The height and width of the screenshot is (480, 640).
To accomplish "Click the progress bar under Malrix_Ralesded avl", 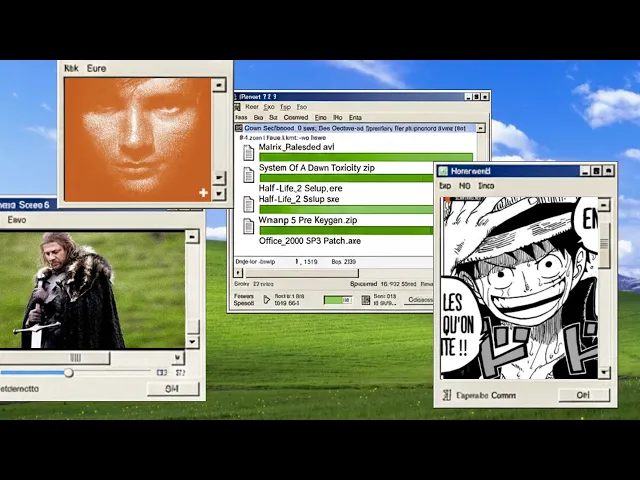I will tap(366, 157).
